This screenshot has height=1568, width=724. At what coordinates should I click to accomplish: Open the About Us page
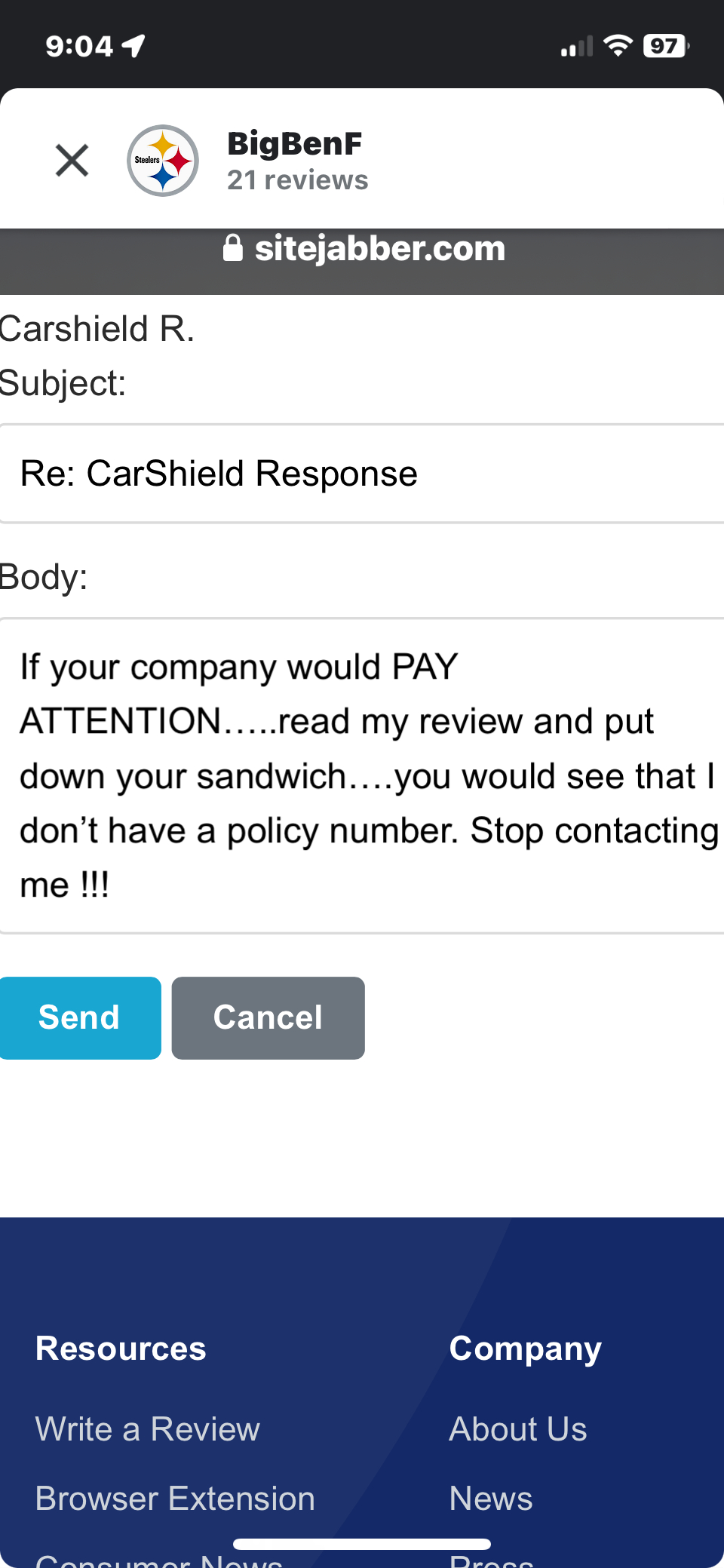[518, 1428]
